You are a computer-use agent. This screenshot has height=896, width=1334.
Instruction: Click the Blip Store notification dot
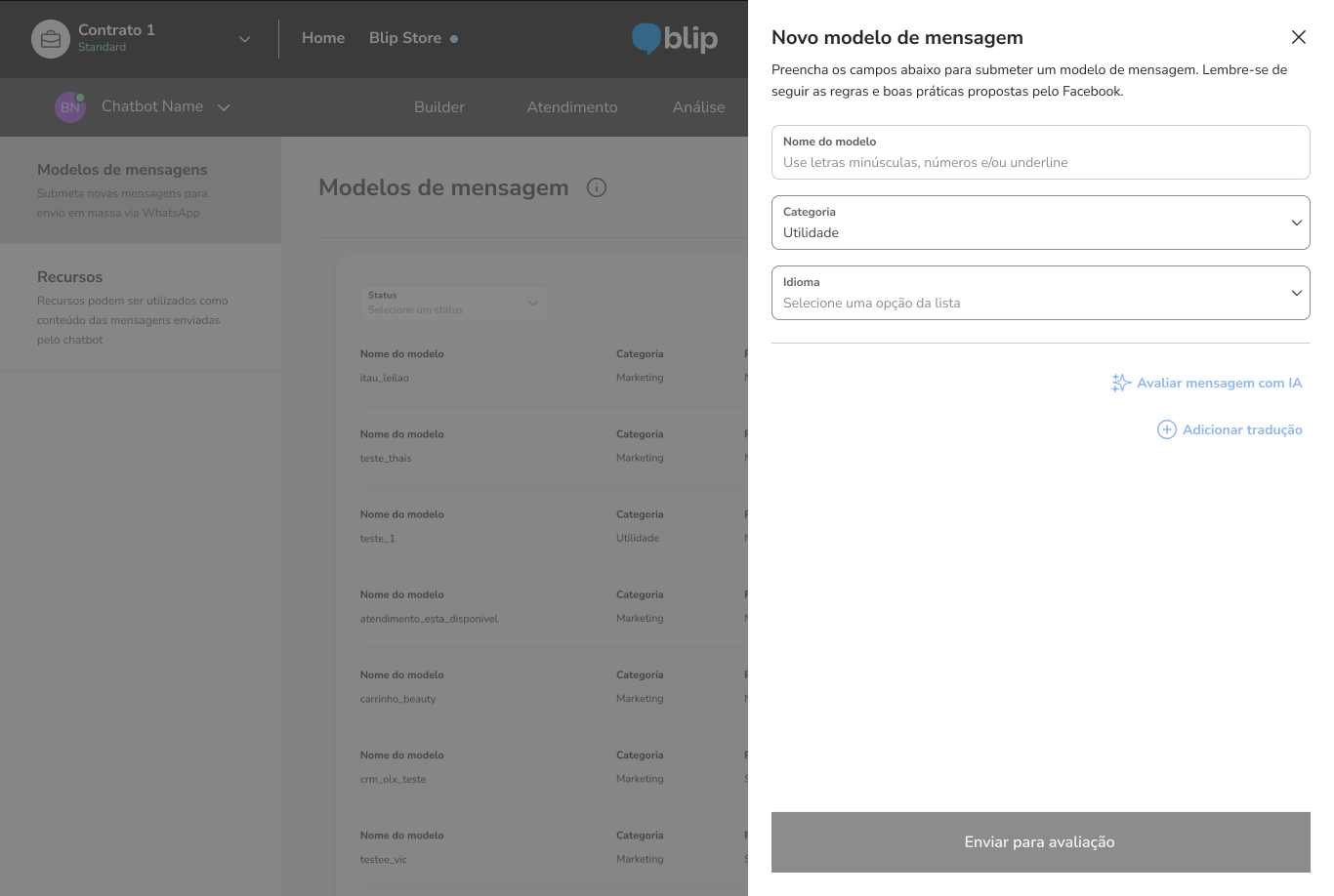[454, 39]
